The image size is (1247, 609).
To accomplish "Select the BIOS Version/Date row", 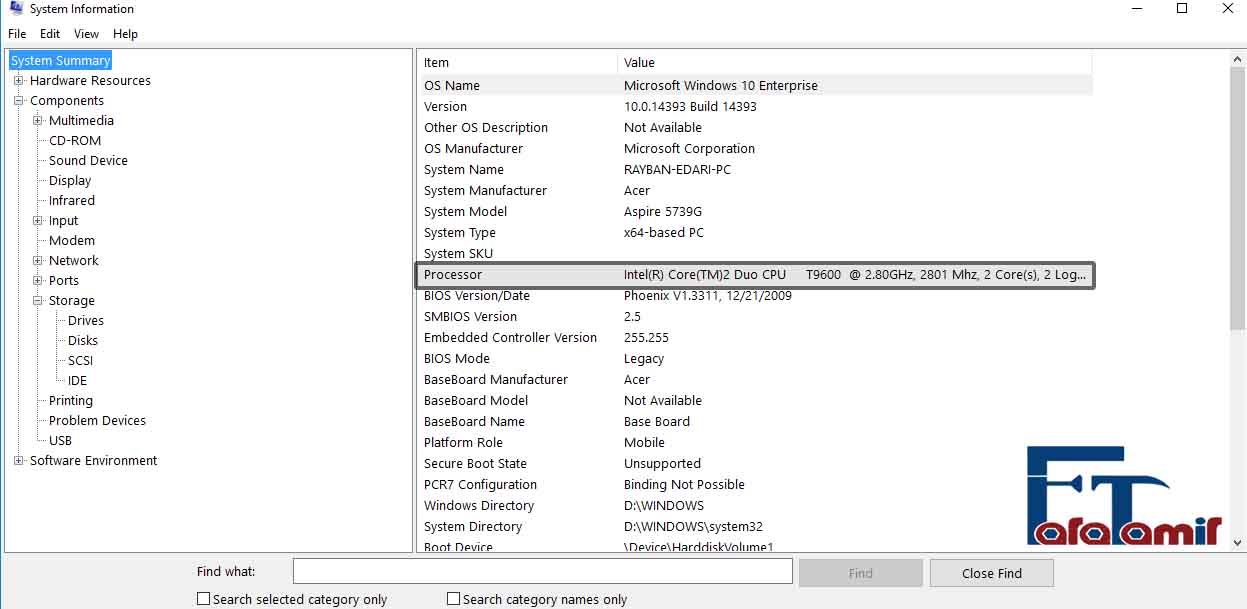I will (x=755, y=296).
